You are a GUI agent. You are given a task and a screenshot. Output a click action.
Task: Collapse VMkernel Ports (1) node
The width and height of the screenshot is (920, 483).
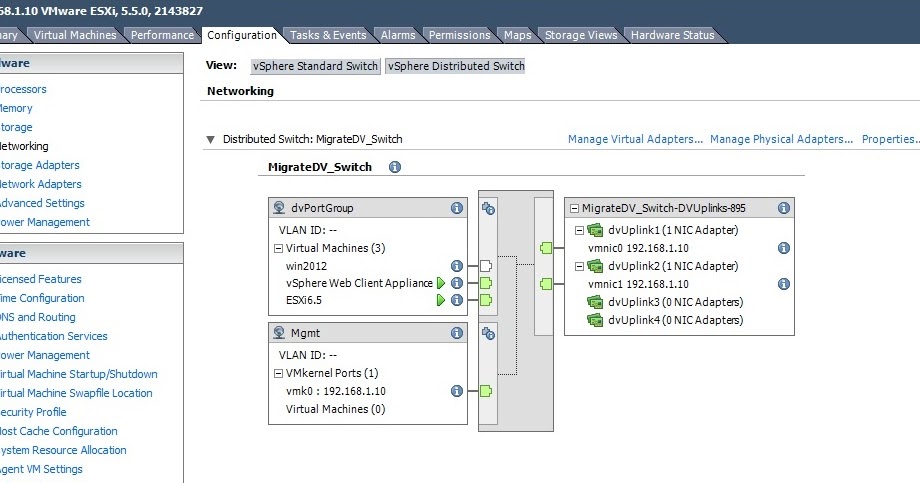click(x=278, y=373)
